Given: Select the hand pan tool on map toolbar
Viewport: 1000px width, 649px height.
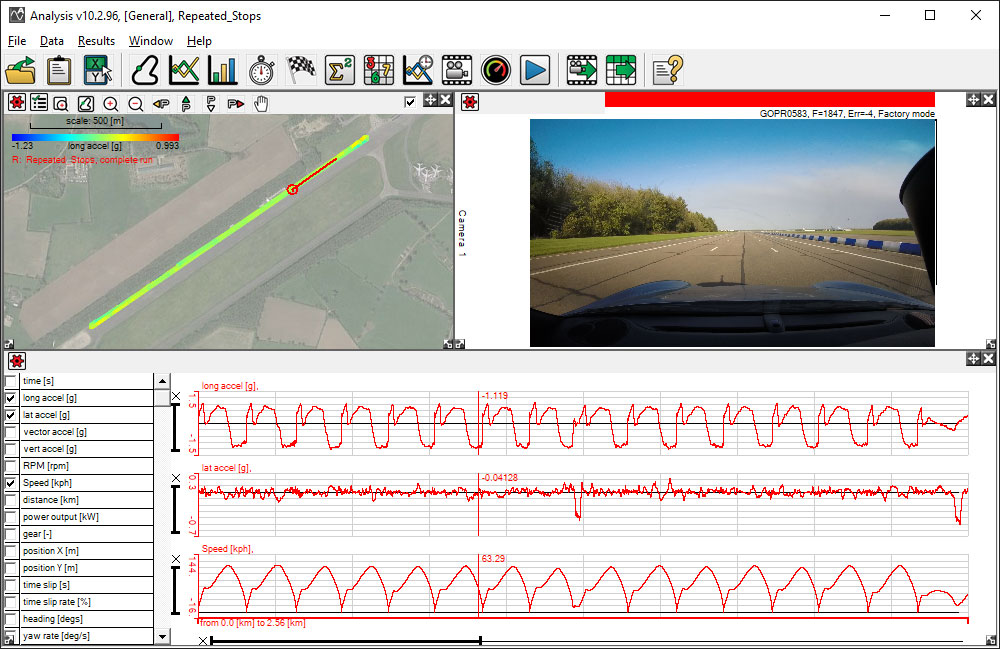Looking at the screenshot, I should (260, 102).
